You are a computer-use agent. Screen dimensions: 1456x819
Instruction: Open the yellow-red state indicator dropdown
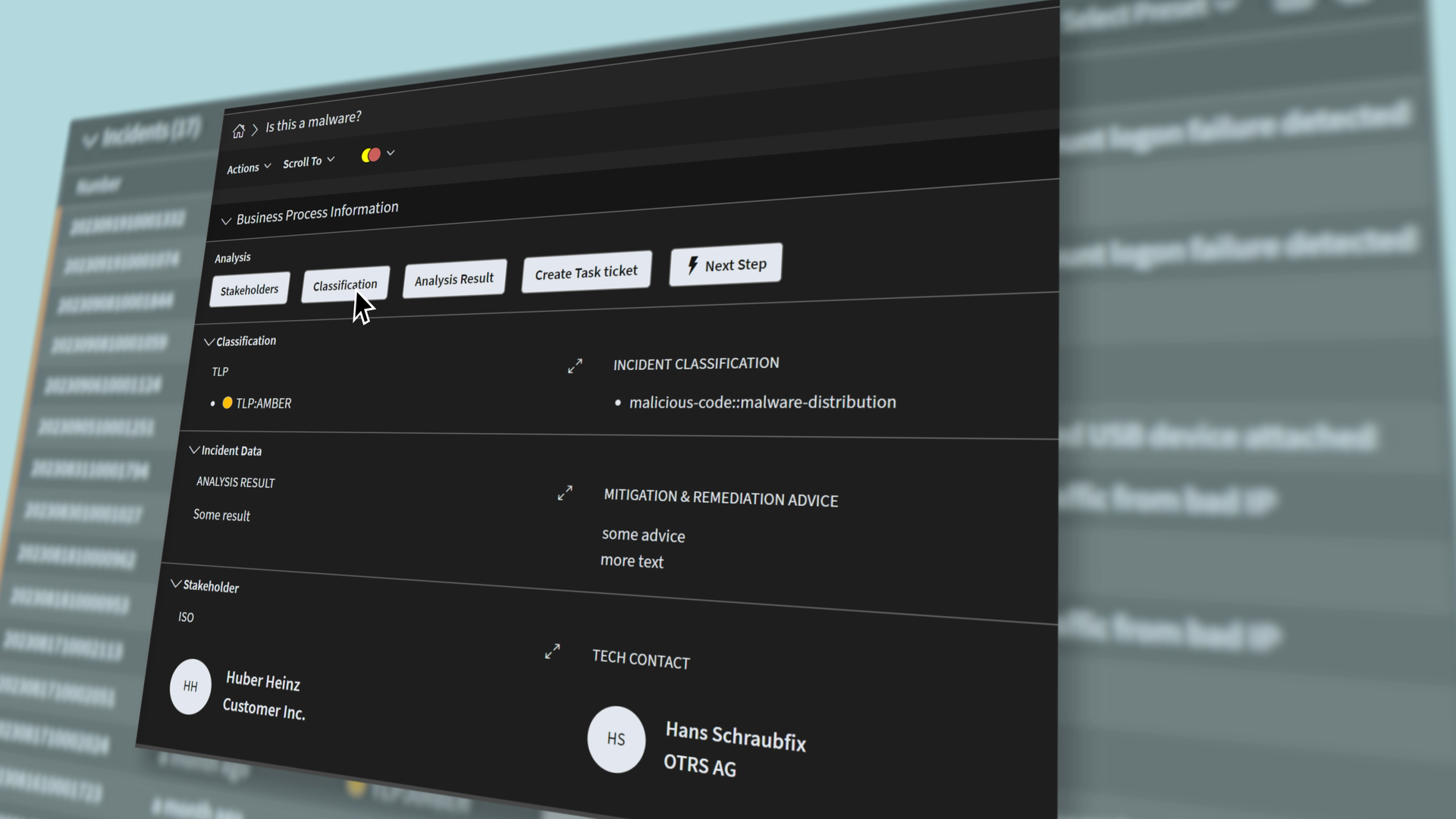coord(378,154)
